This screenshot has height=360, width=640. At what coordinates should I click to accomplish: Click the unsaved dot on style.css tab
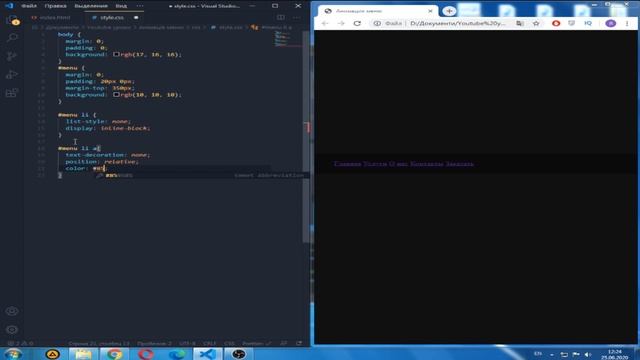[136, 18]
